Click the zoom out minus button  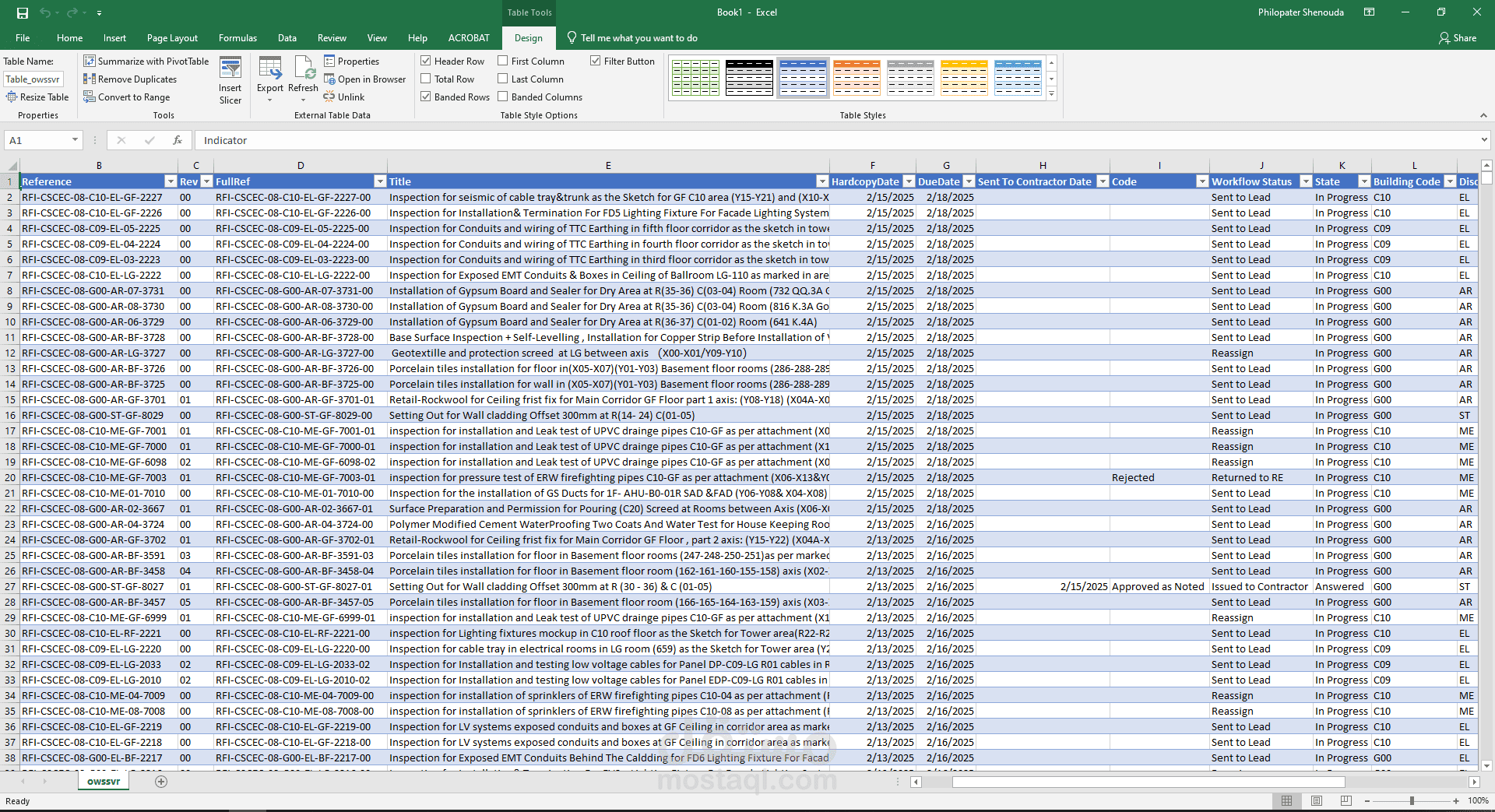(x=1368, y=800)
